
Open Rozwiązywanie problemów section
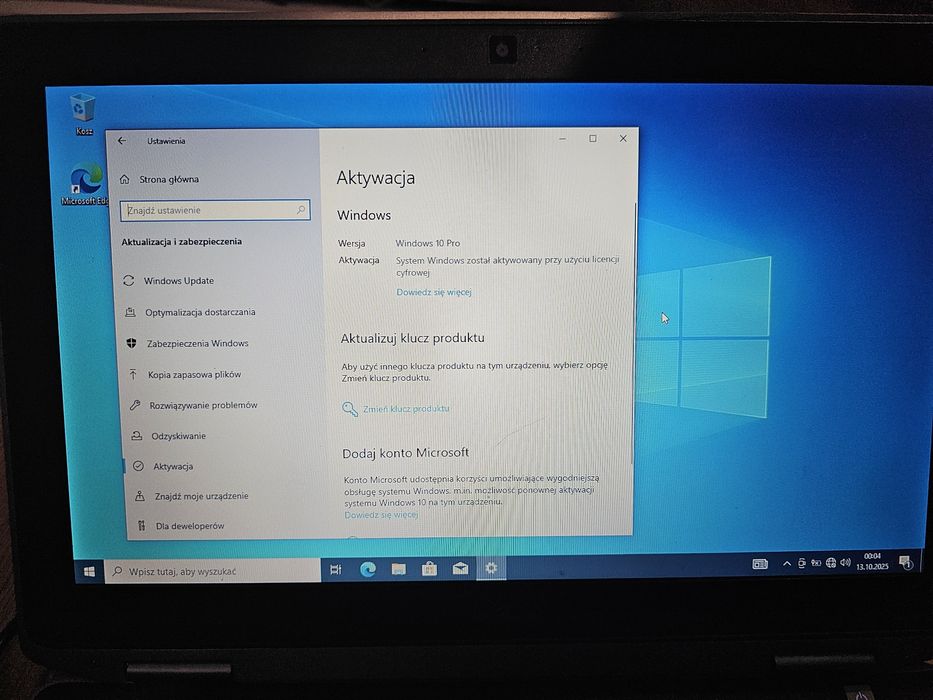pyautogui.click(x=194, y=405)
